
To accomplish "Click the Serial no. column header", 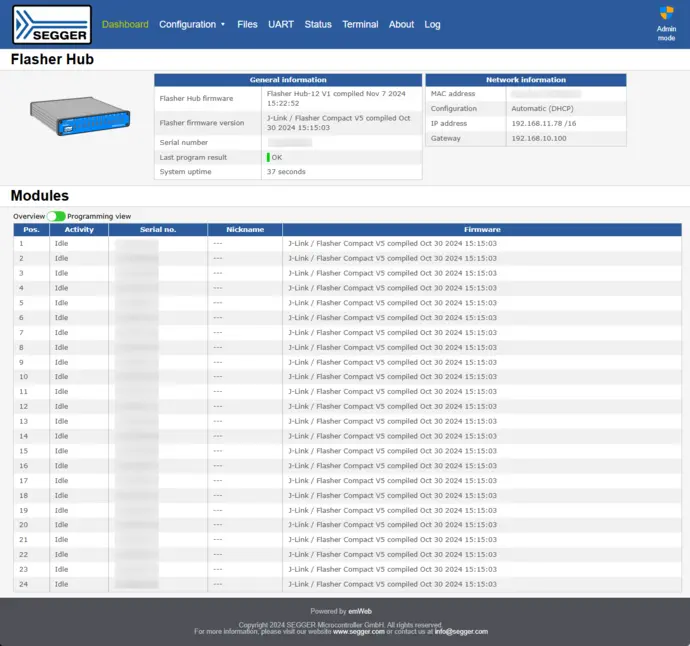I will (x=158, y=230).
